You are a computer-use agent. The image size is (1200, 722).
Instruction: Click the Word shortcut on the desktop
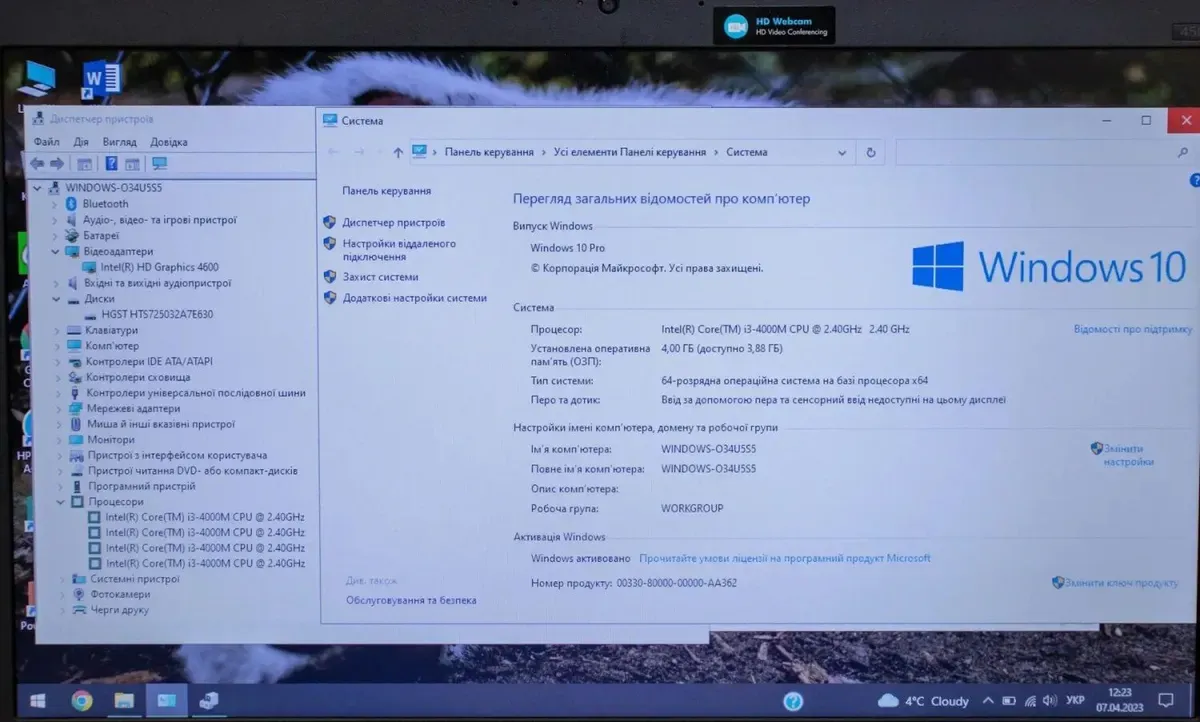102,79
